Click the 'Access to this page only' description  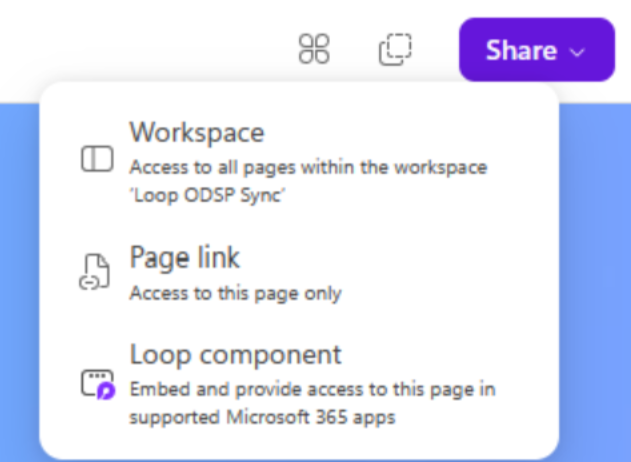click(236, 293)
